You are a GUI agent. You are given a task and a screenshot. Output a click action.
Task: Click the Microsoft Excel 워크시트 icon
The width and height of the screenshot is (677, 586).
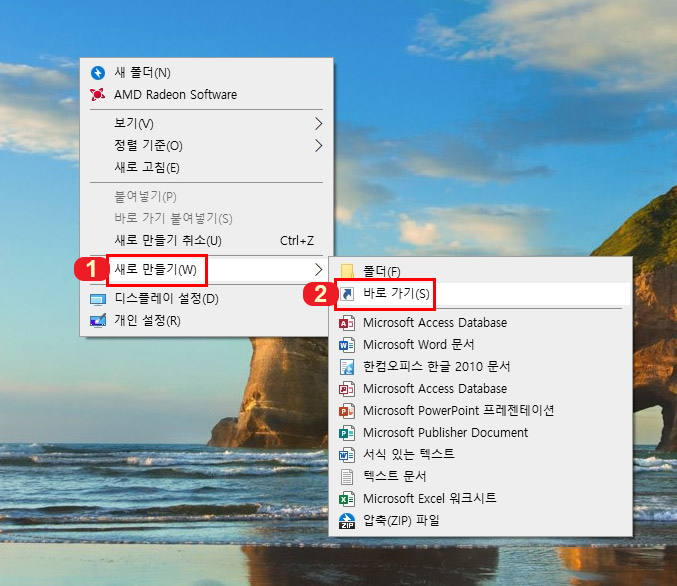pyautogui.click(x=347, y=499)
